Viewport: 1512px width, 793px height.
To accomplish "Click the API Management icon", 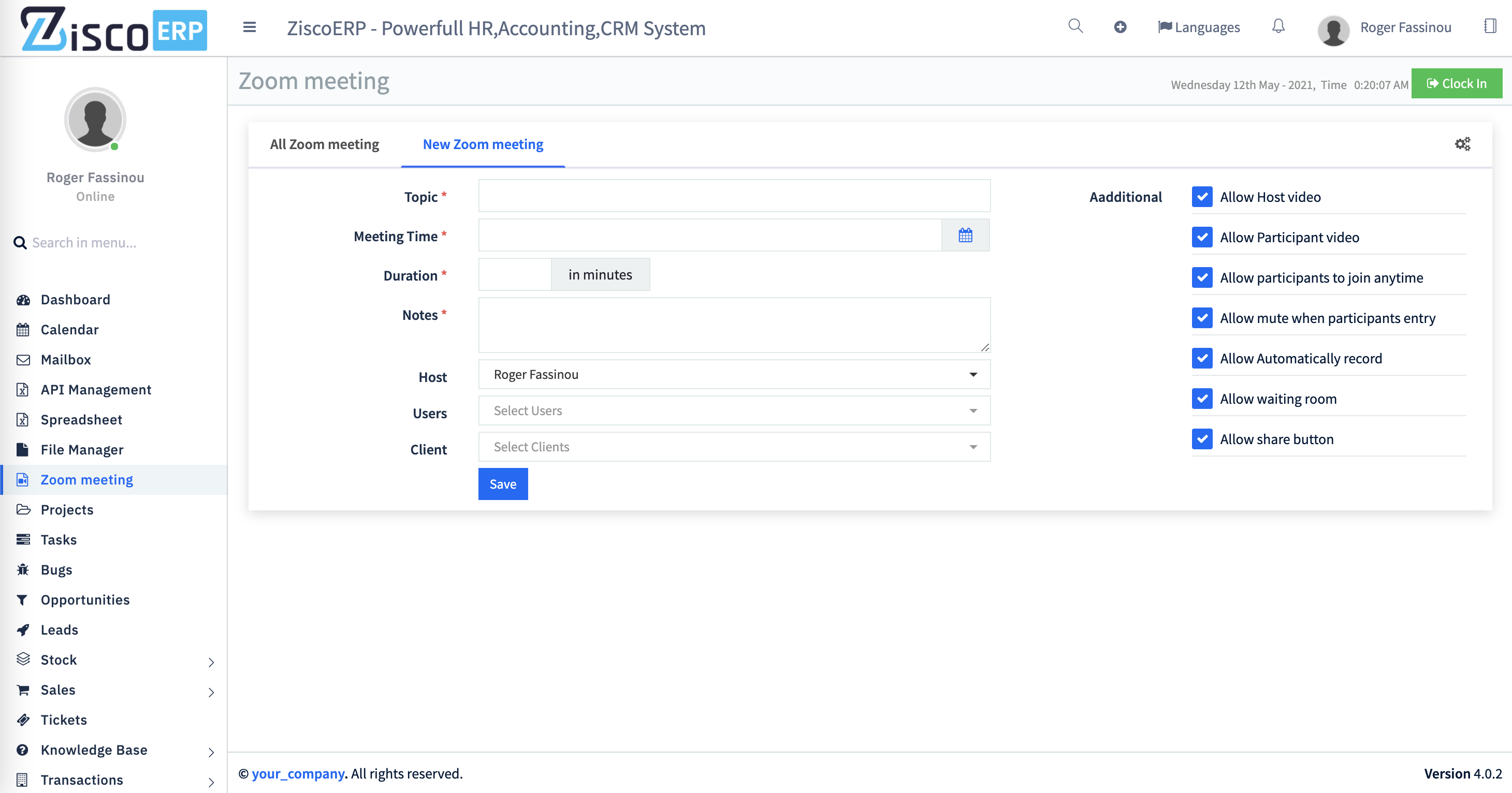I will pyautogui.click(x=23, y=389).
